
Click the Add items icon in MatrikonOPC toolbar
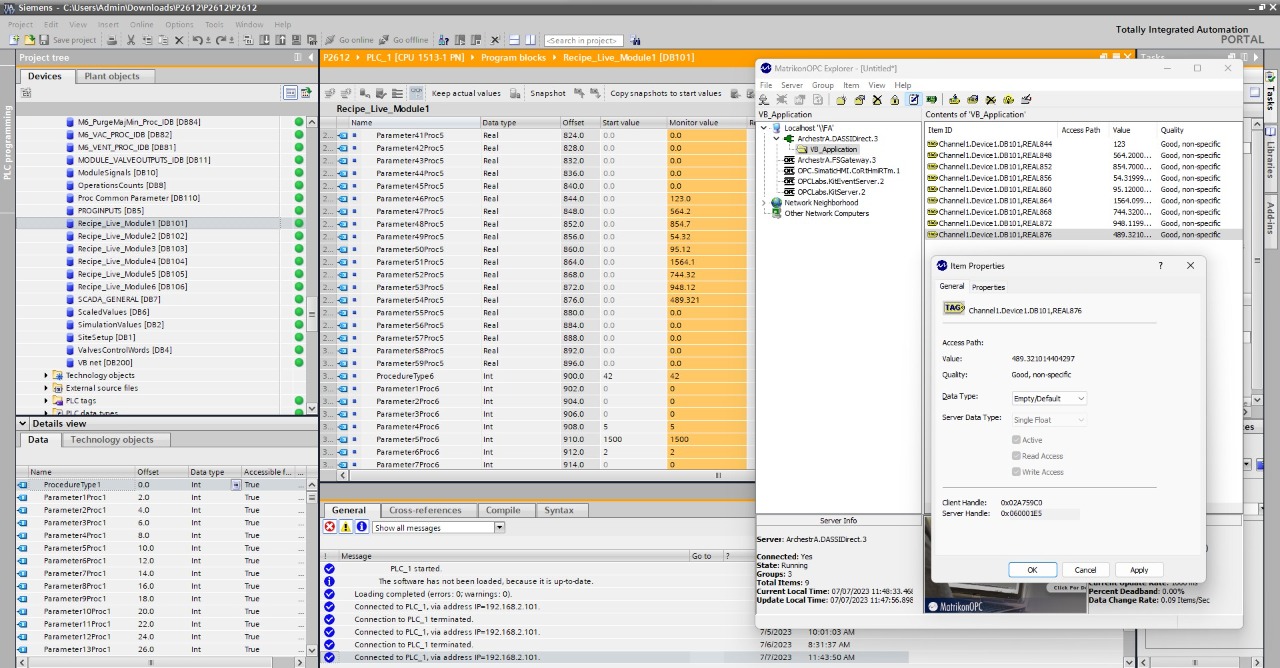tap(954, 100)
